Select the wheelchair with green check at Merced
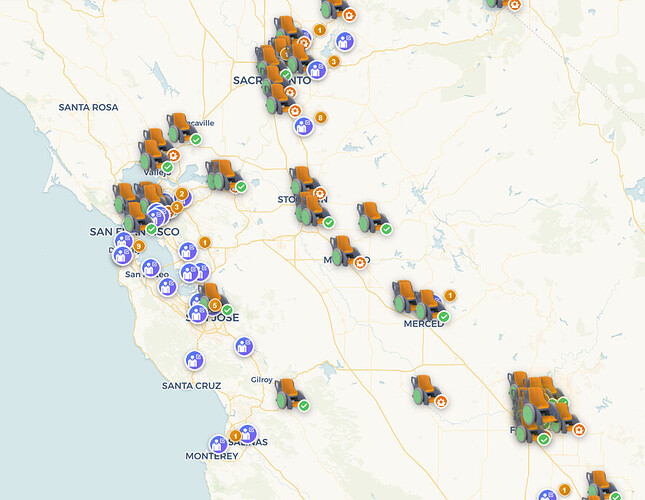 431,306
